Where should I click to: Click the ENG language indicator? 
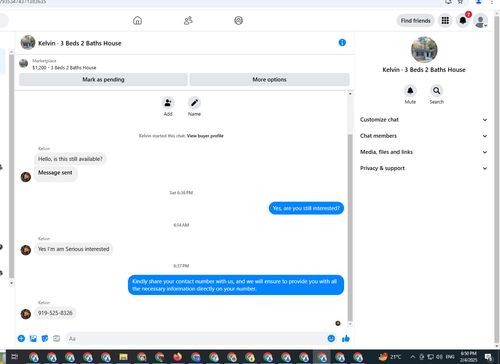pyautogui.click(x=450, y=357)
